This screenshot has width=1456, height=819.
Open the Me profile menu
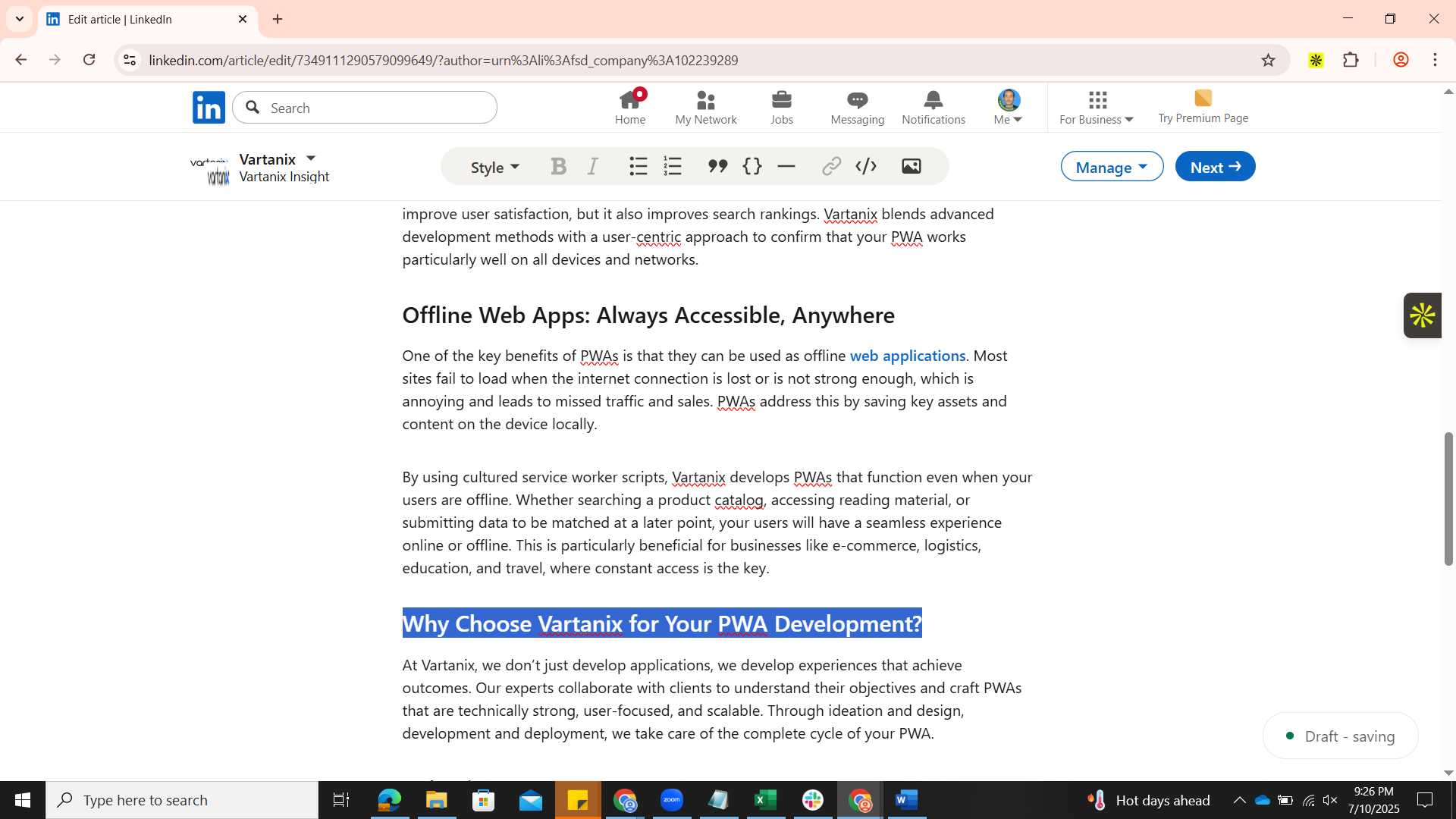pyautogui.click(x=1009, y=107)
